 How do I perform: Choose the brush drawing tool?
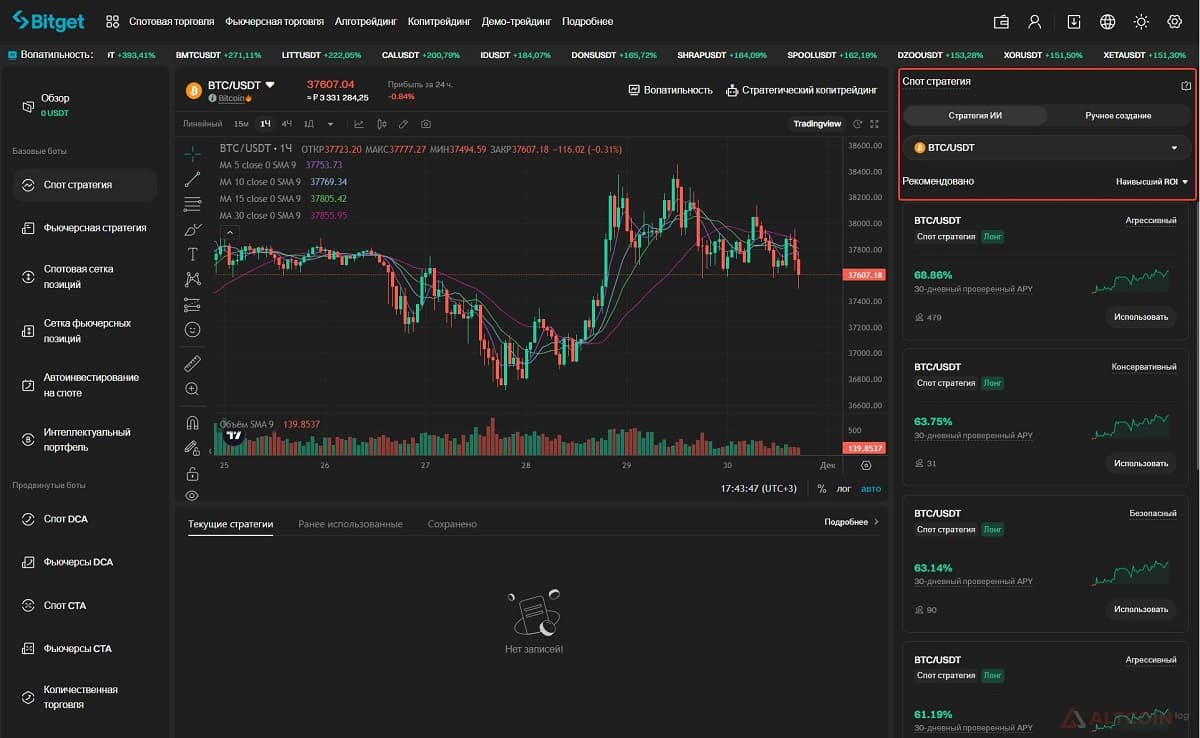[193, 229]
